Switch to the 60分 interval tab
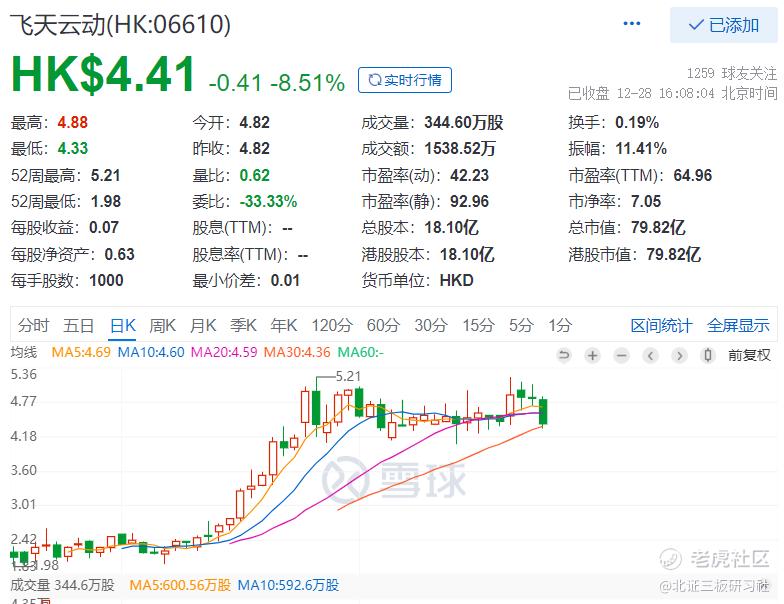Image resolution: width=784 pixels, height=604 pixels. click(x=383, y=326)
